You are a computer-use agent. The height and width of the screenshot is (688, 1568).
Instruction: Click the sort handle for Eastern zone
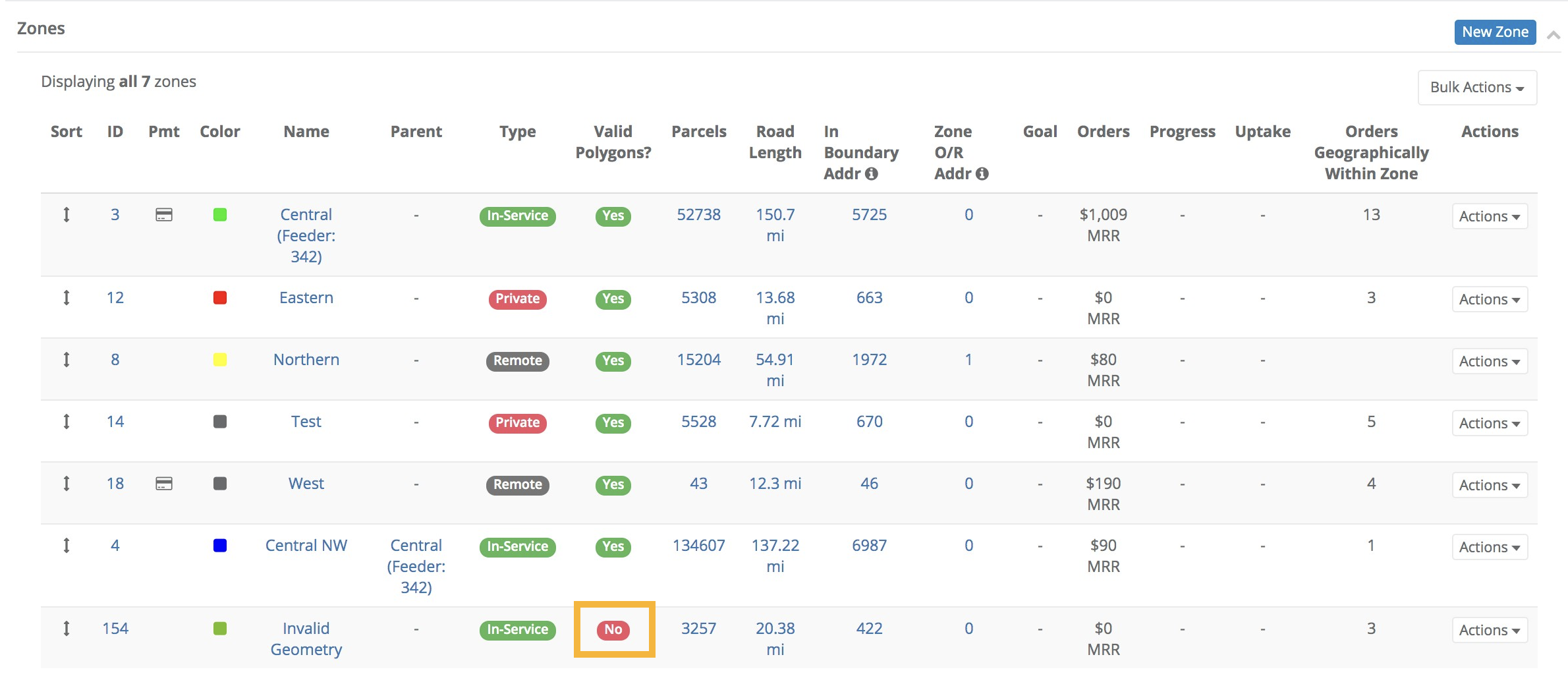point(66,298)
